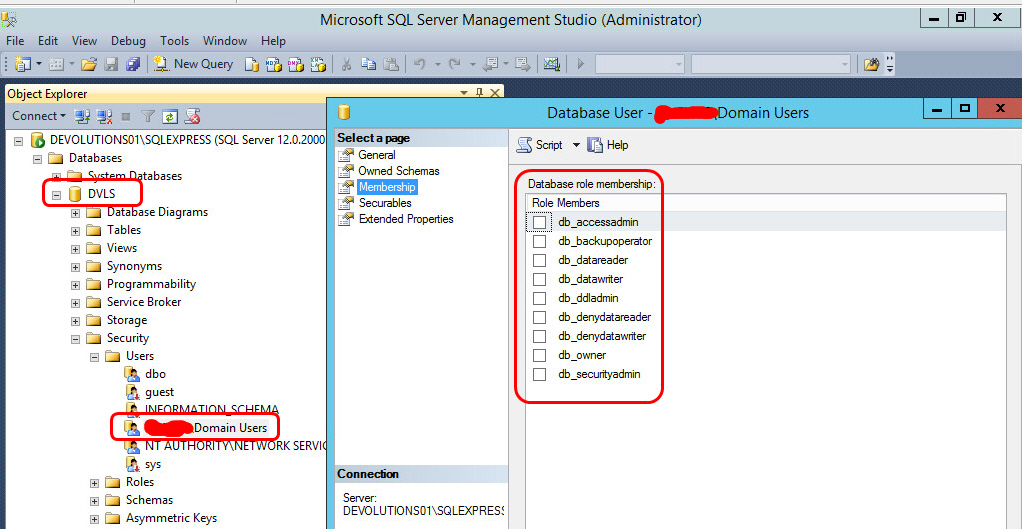
Task: Click the New Project toolbar icon
Action: coord(23,64)
